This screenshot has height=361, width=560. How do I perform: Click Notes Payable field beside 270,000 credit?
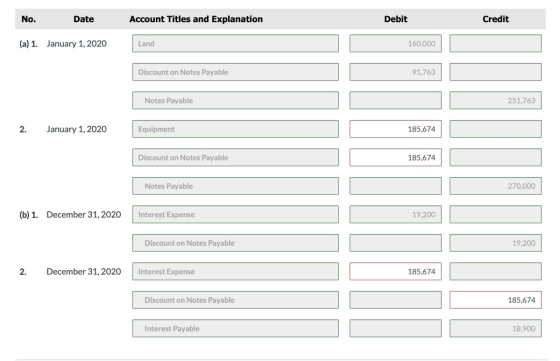pos(235,186)
